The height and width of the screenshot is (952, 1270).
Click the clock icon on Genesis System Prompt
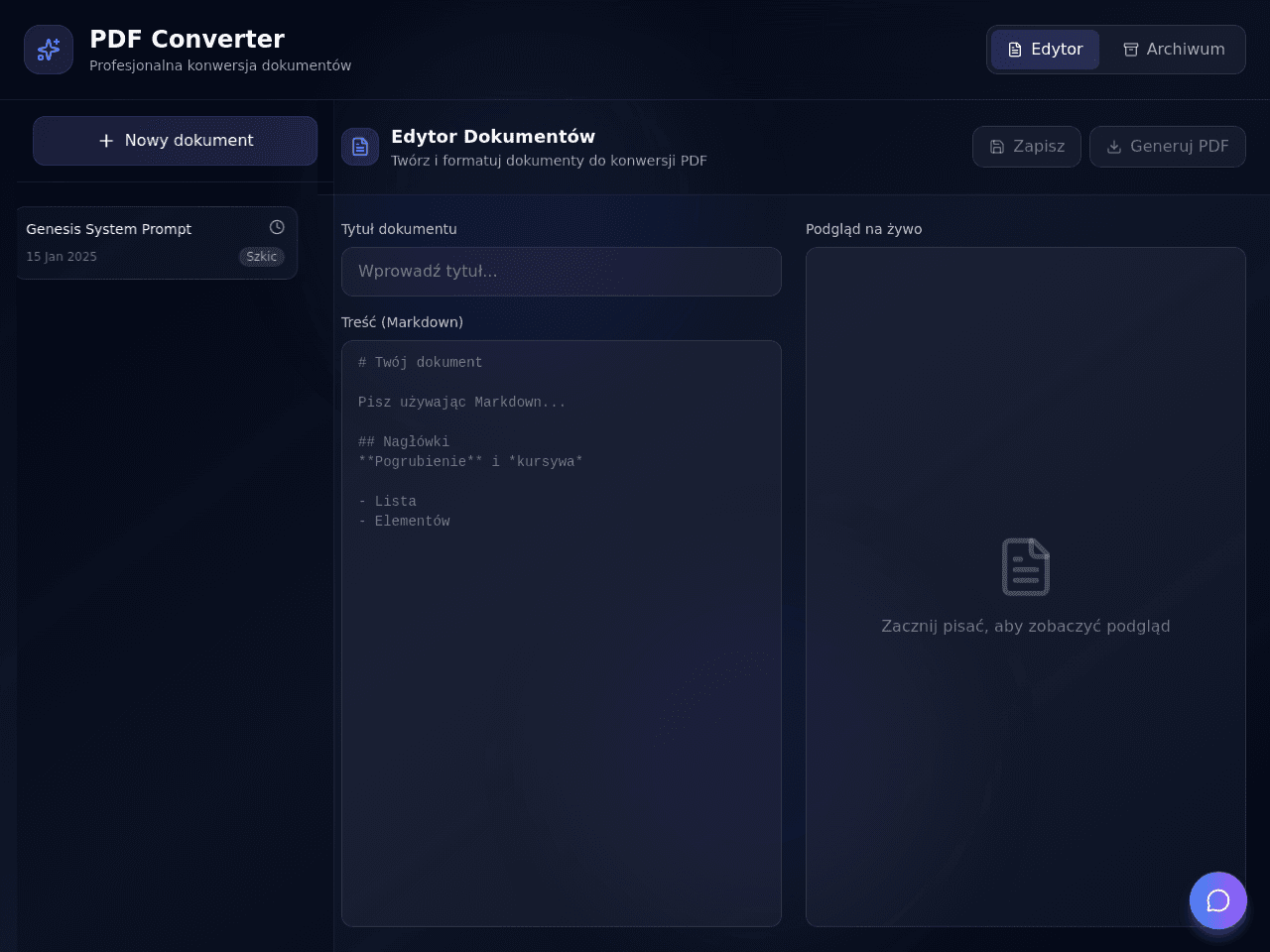tap(277, 227)
